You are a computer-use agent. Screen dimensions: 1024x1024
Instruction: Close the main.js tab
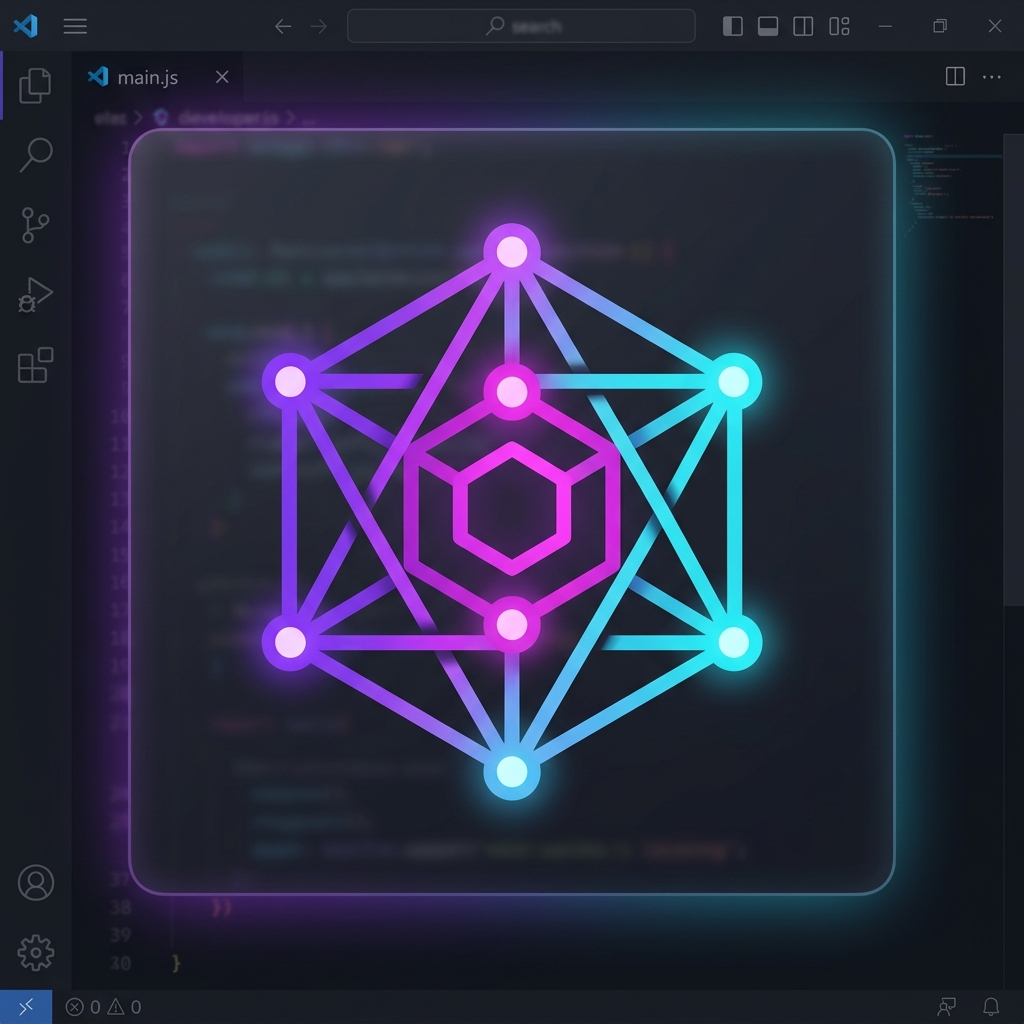(x=222, y=77)
